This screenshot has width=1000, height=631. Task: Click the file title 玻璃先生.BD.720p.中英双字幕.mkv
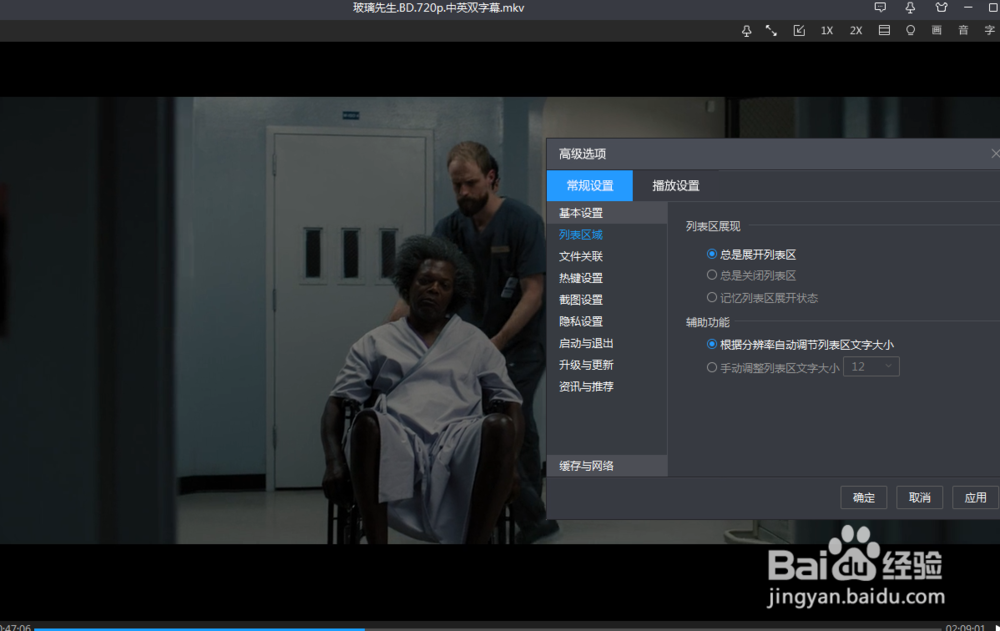439,8
